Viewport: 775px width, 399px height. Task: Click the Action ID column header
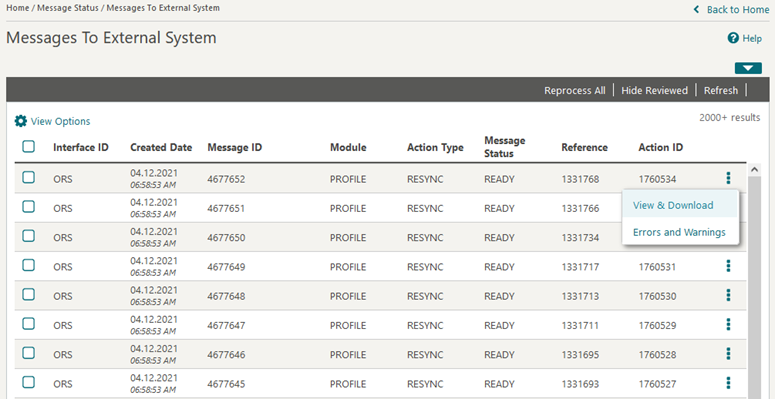pos(660,147)
